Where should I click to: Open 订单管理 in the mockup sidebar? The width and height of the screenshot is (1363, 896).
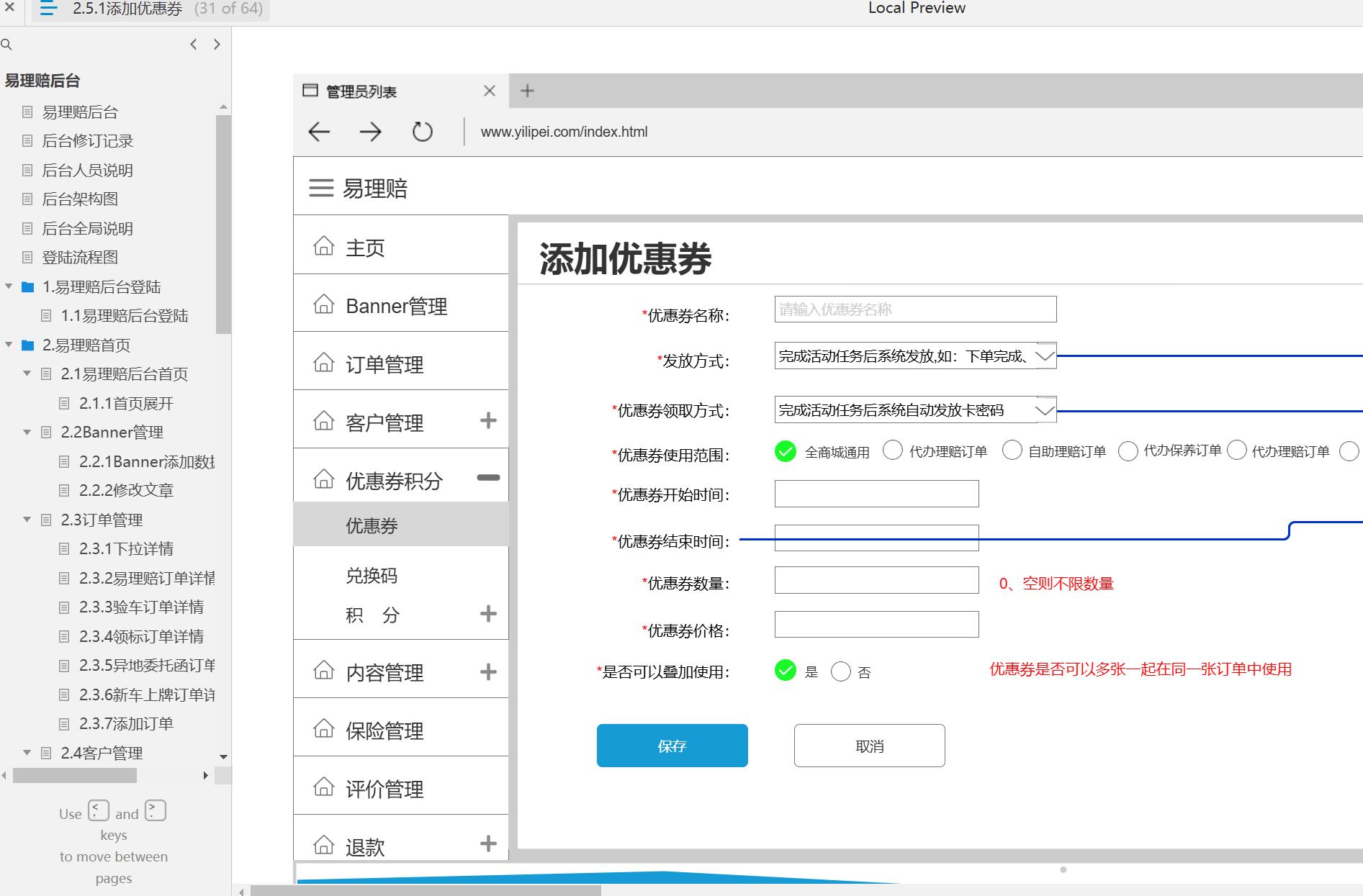pyautogui.click(x=401, y=361)
